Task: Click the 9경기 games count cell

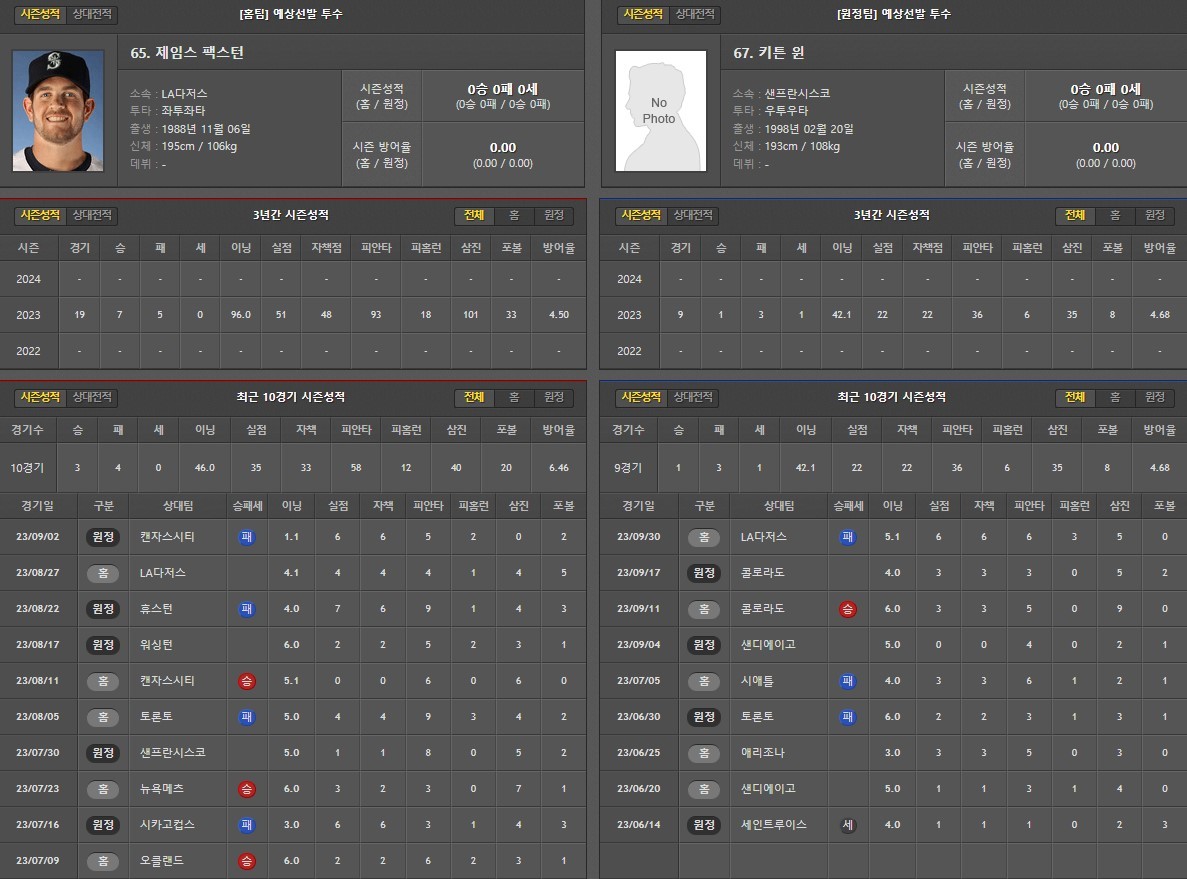Action: (628, 468)
